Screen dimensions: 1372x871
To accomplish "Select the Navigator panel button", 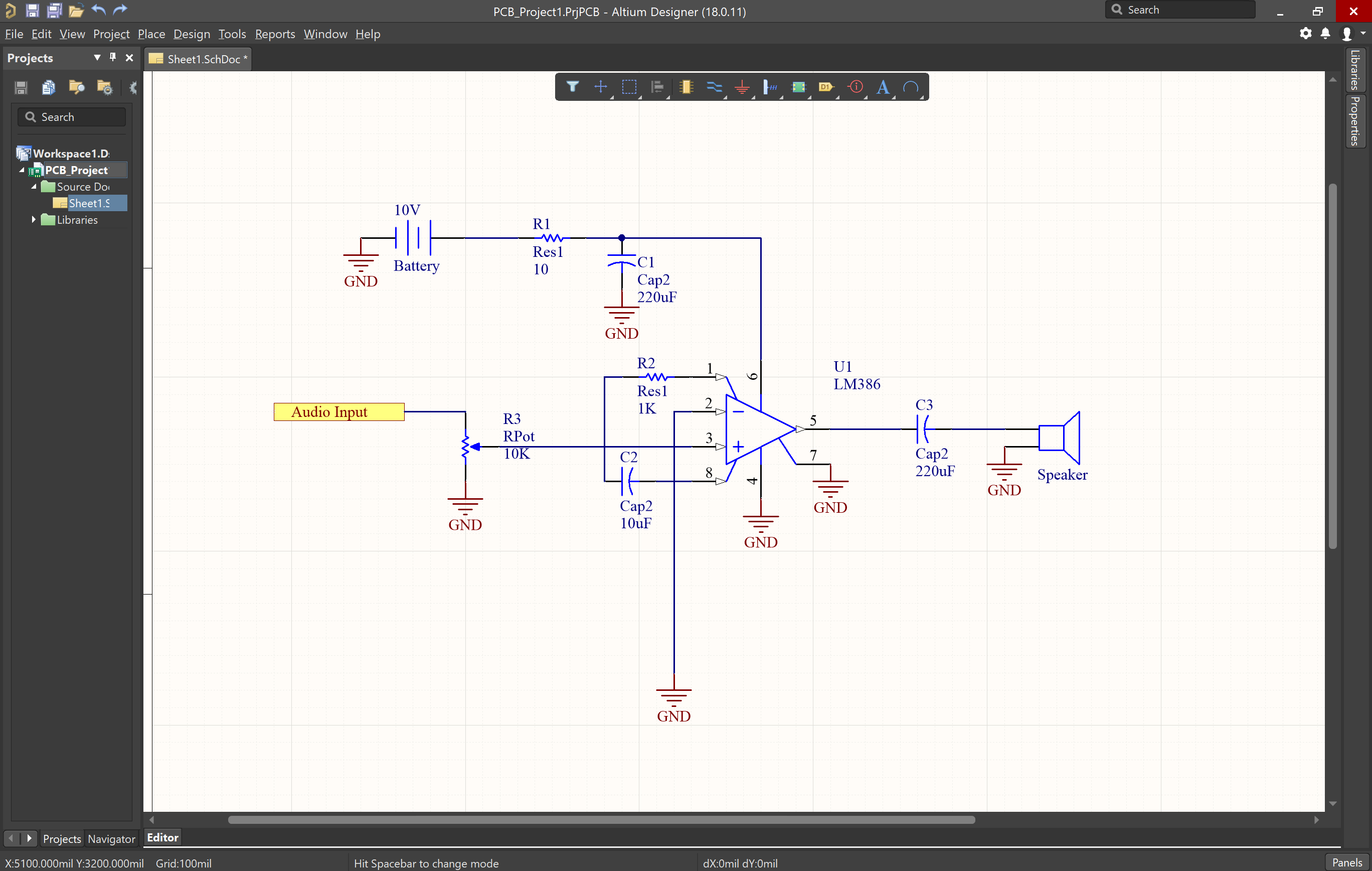I will [x=110, y=838].
